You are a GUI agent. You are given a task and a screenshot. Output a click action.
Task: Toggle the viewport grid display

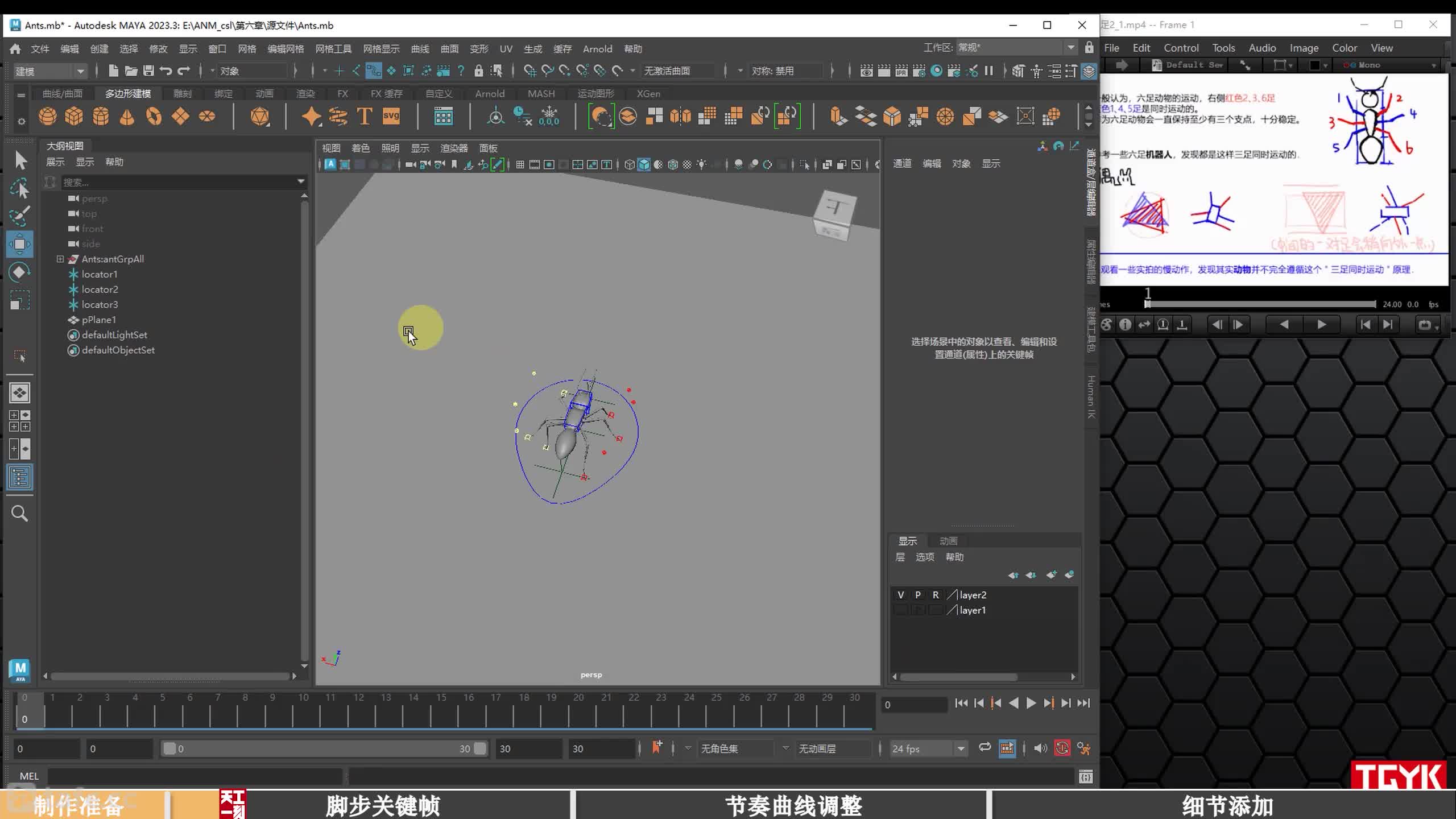(520, 165)
